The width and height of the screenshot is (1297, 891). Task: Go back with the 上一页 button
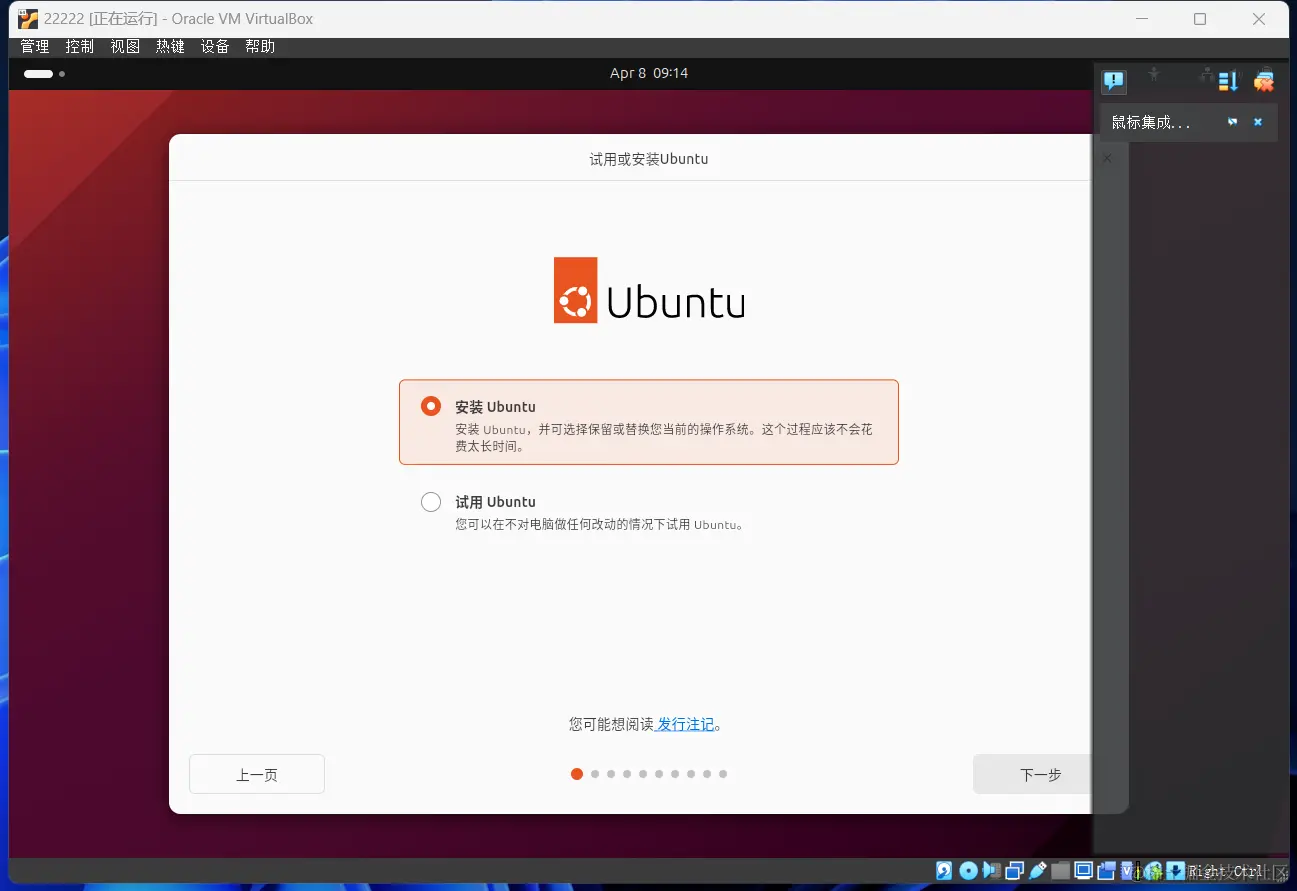257,774
